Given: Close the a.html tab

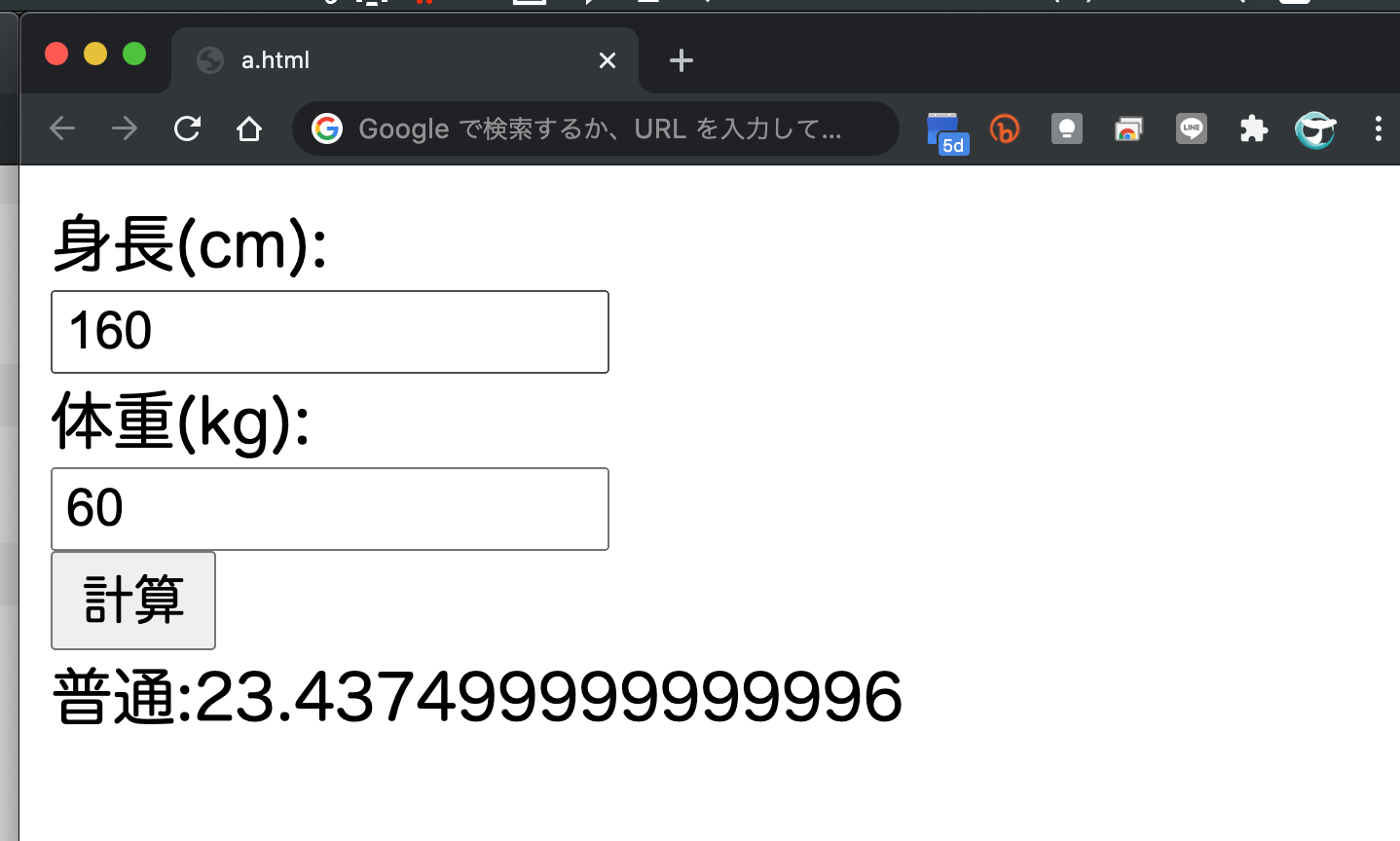Looking at the screenshot, I should point(608,60).
